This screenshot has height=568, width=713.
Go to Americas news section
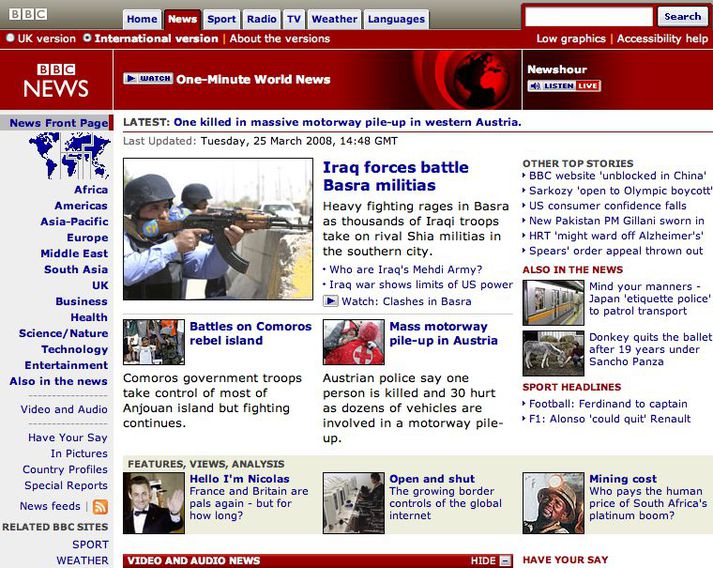81,206
